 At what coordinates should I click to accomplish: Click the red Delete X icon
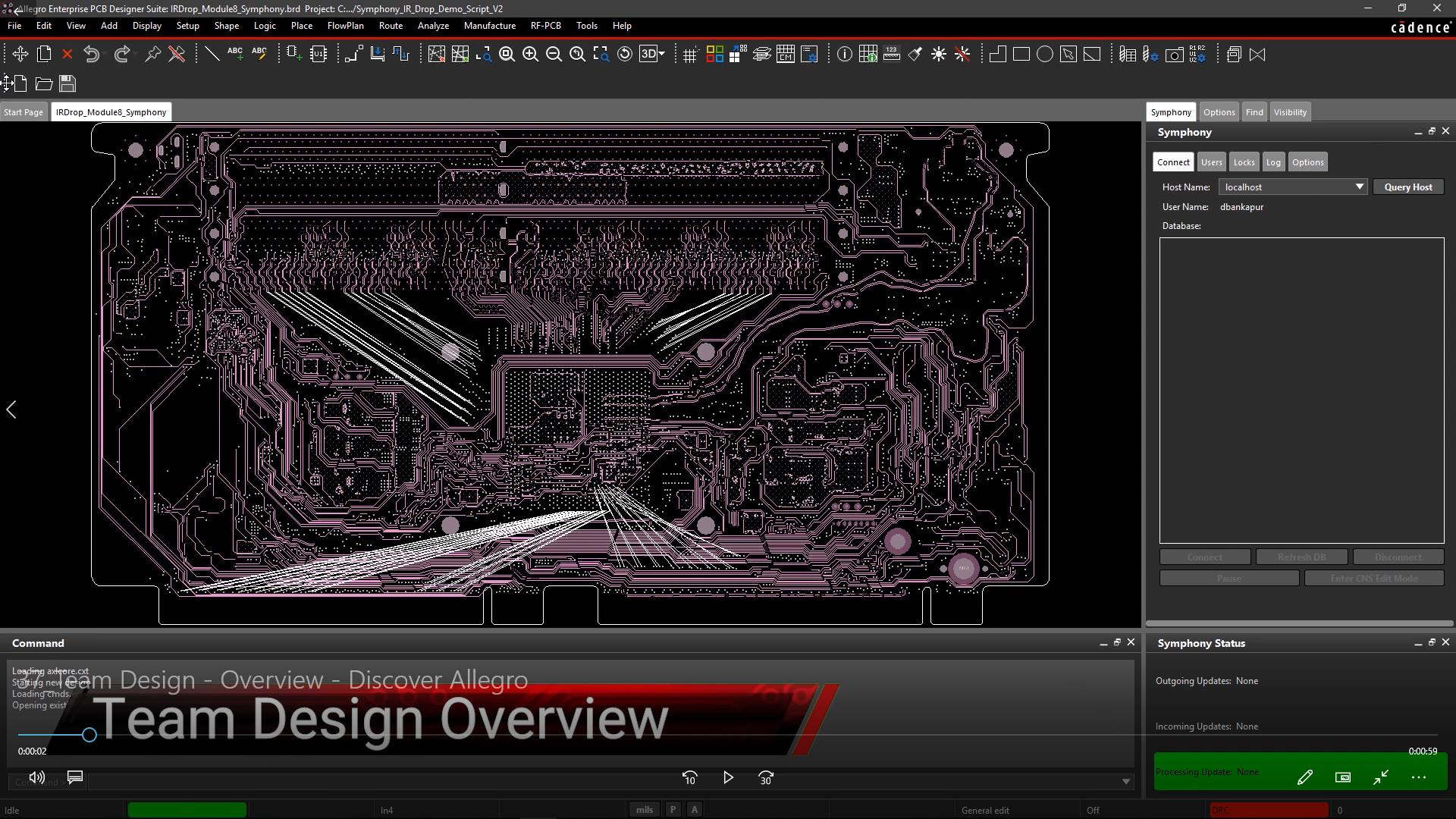pos(67,54)
